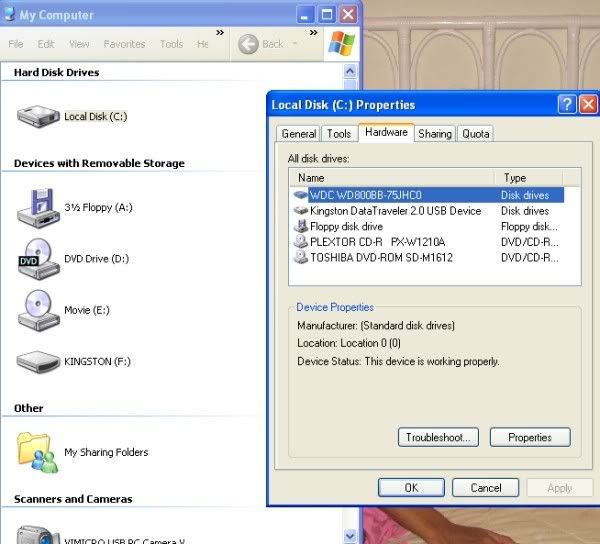Image resolution: width=600 pixels, height=544 pixels.
Task: Close the Local Disk (C:) Properties dialog
Action: pos(589,104)
